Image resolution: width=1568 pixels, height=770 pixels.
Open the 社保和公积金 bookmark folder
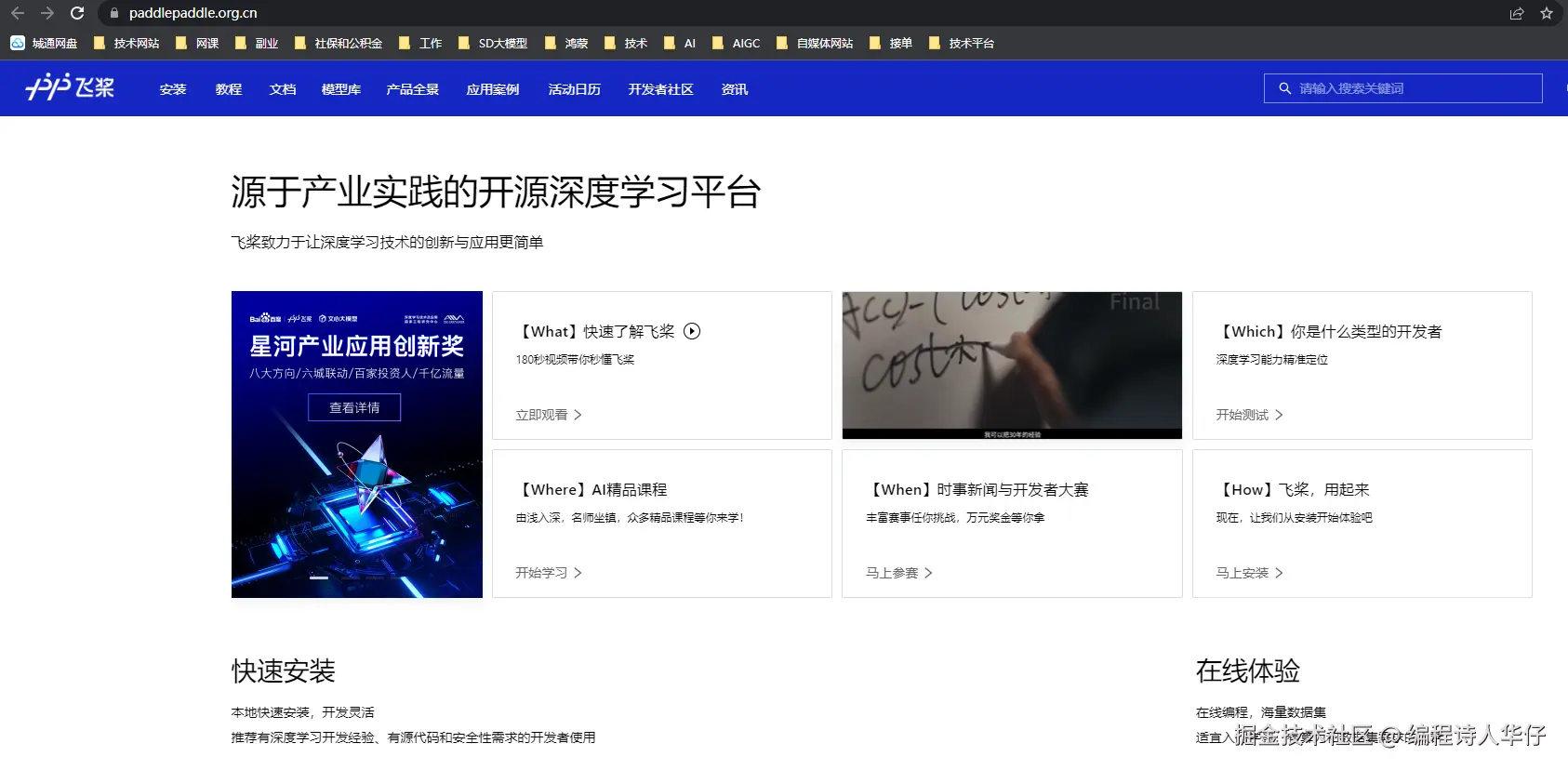click(339, 43)
